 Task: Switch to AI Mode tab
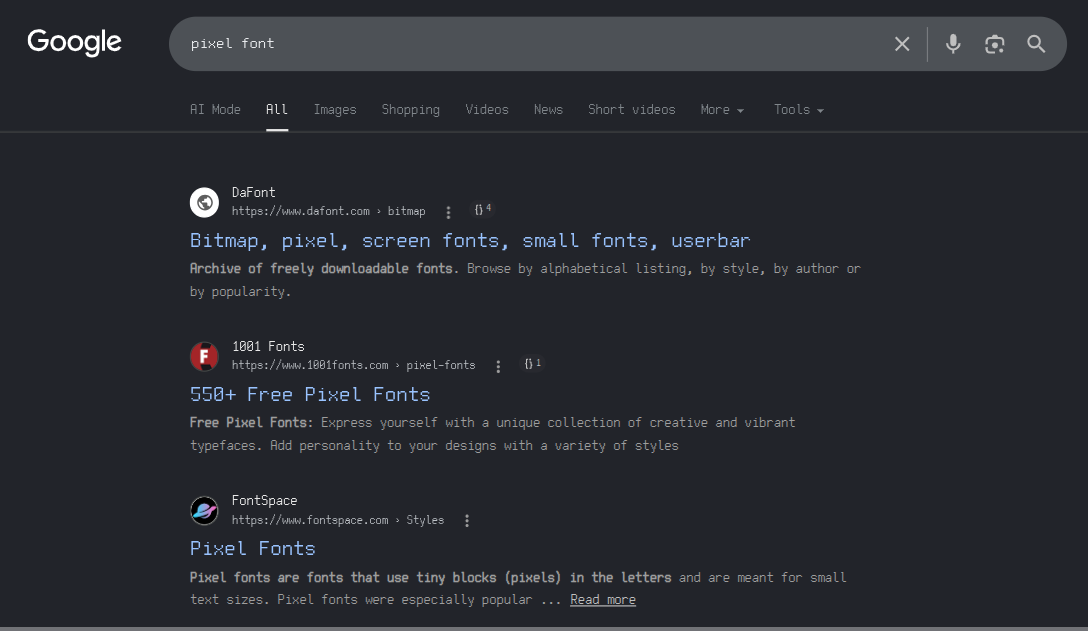(x=215, y=110)
